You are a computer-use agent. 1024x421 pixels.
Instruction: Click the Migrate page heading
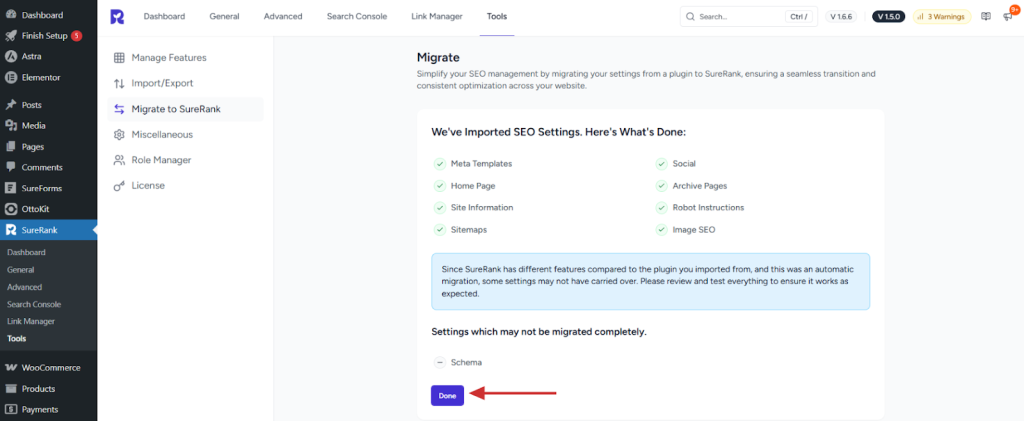pos(438,57)
